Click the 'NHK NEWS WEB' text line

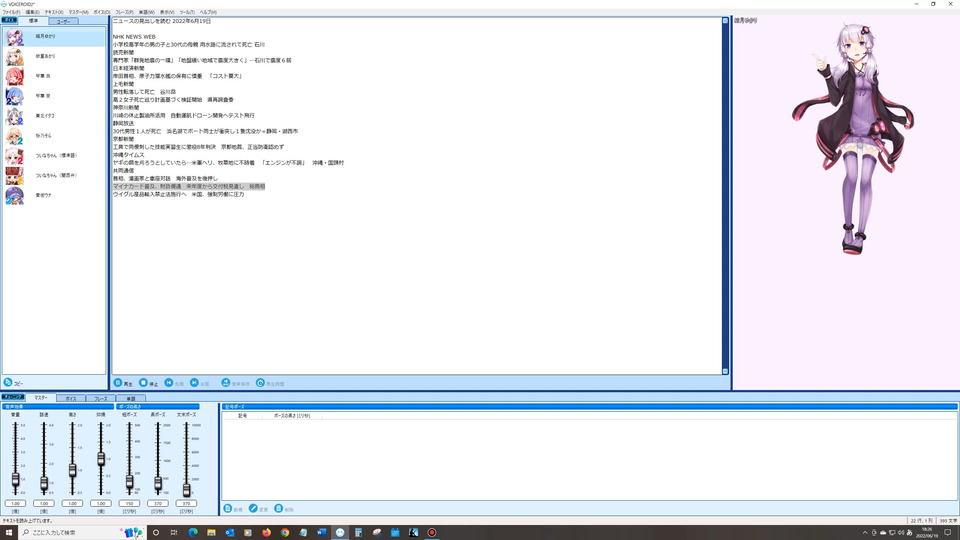(x=134, y=37)
